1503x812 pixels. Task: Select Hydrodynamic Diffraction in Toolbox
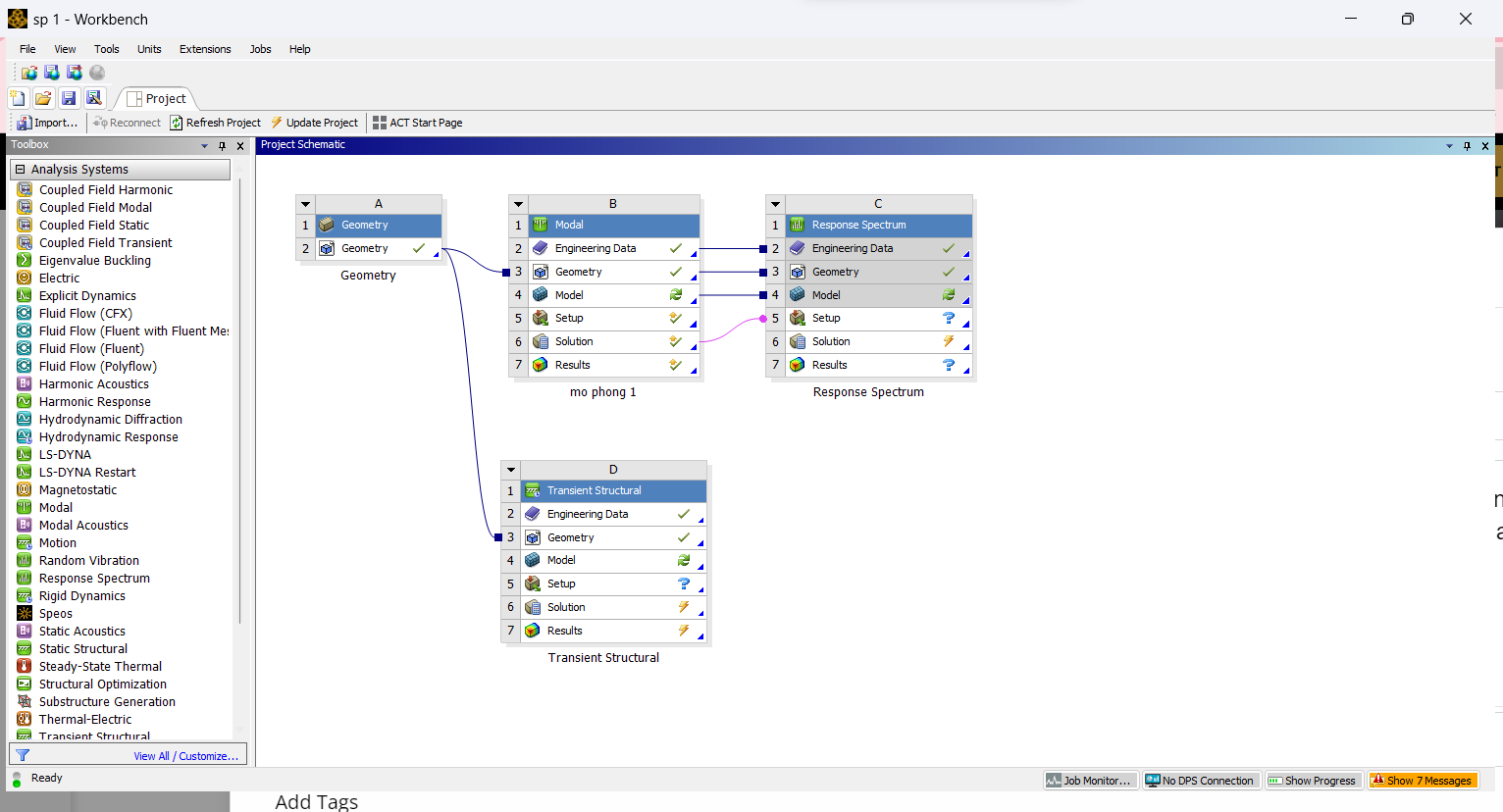111,419
